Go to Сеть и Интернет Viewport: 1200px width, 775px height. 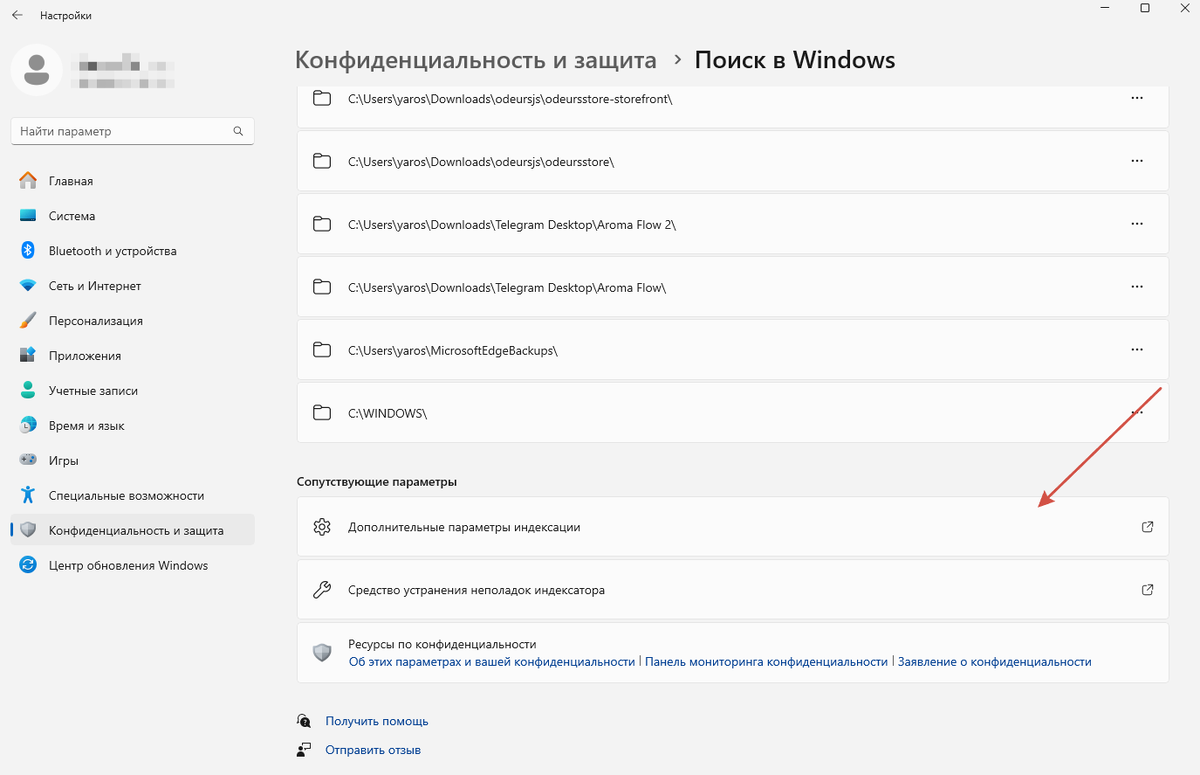coord(132,286)
